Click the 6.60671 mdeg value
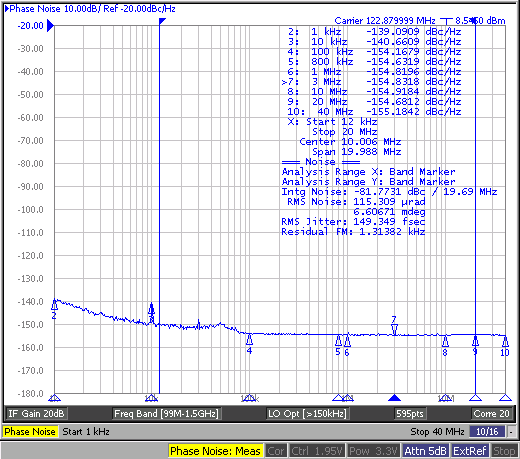520x459 pixels. point(389,212)
